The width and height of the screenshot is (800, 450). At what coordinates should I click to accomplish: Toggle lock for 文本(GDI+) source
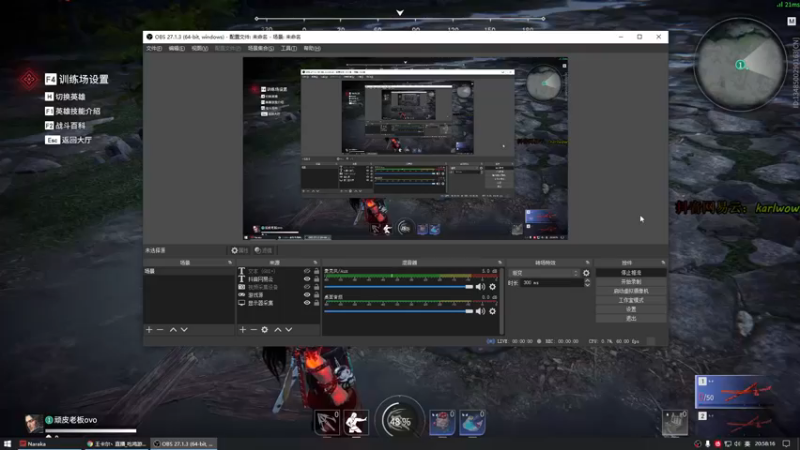[x=316, y=271]
